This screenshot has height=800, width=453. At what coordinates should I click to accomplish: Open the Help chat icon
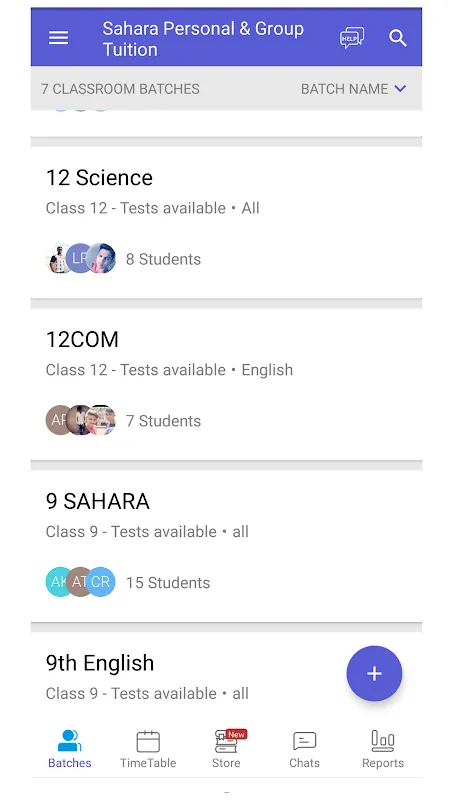coord(352,38)
